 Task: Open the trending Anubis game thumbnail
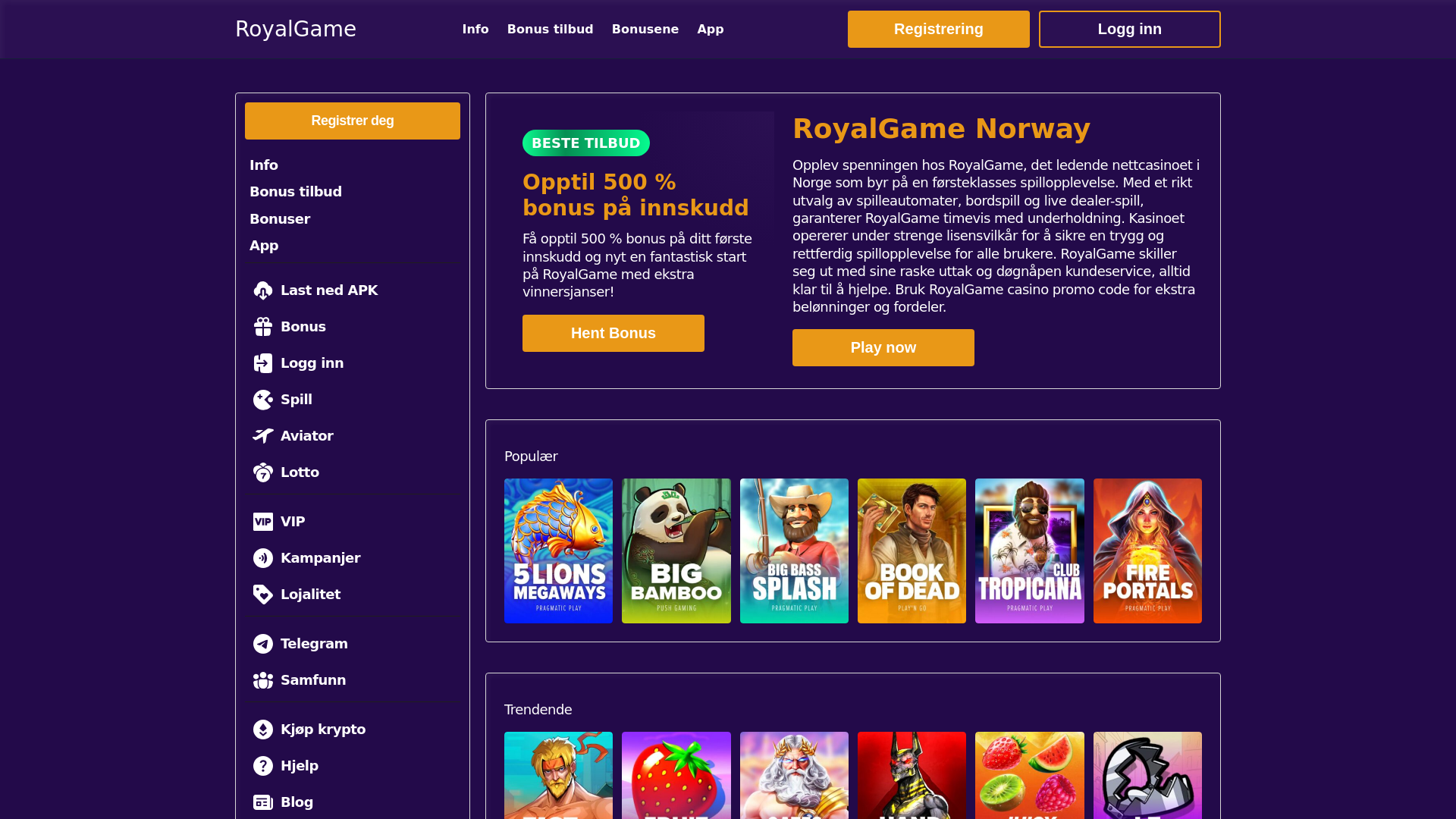pyautogui.click(x=912, y=775)
